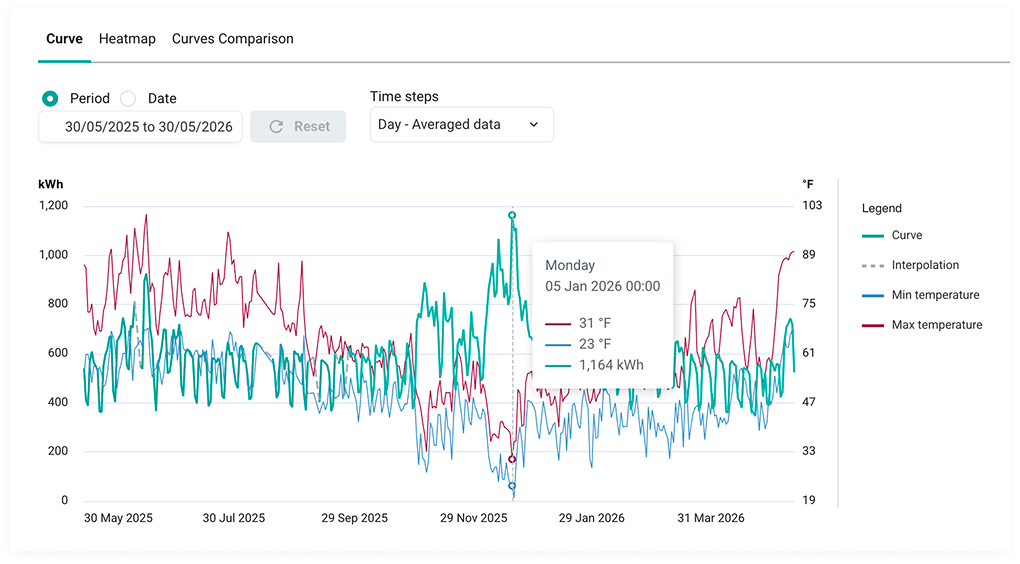
Task: Click the 1,200 kWh axis value
Action: 53,206
